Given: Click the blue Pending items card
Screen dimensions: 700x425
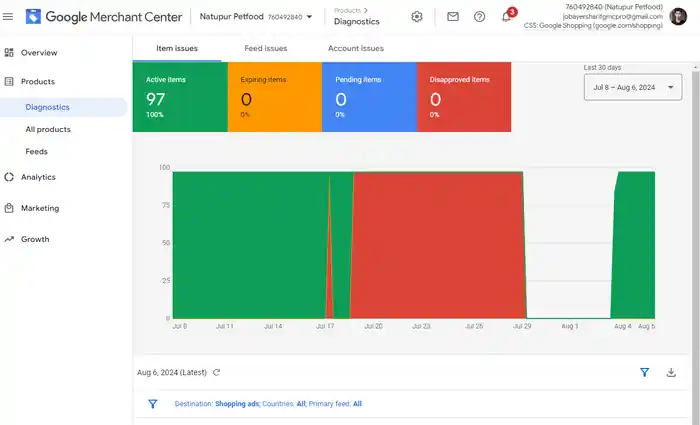Looking at the screenshot, I should (369, 97).
